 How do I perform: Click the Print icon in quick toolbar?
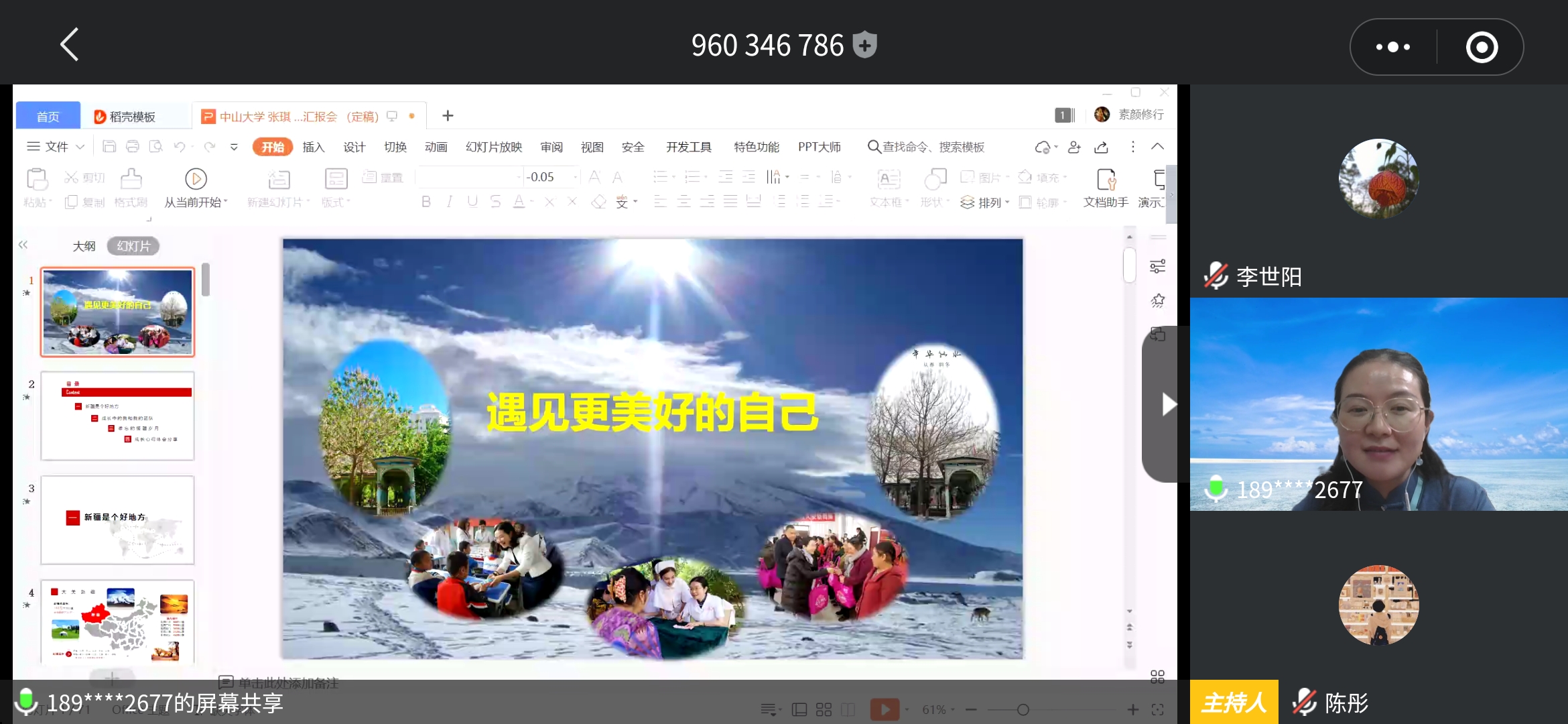(x=133, y=147)
